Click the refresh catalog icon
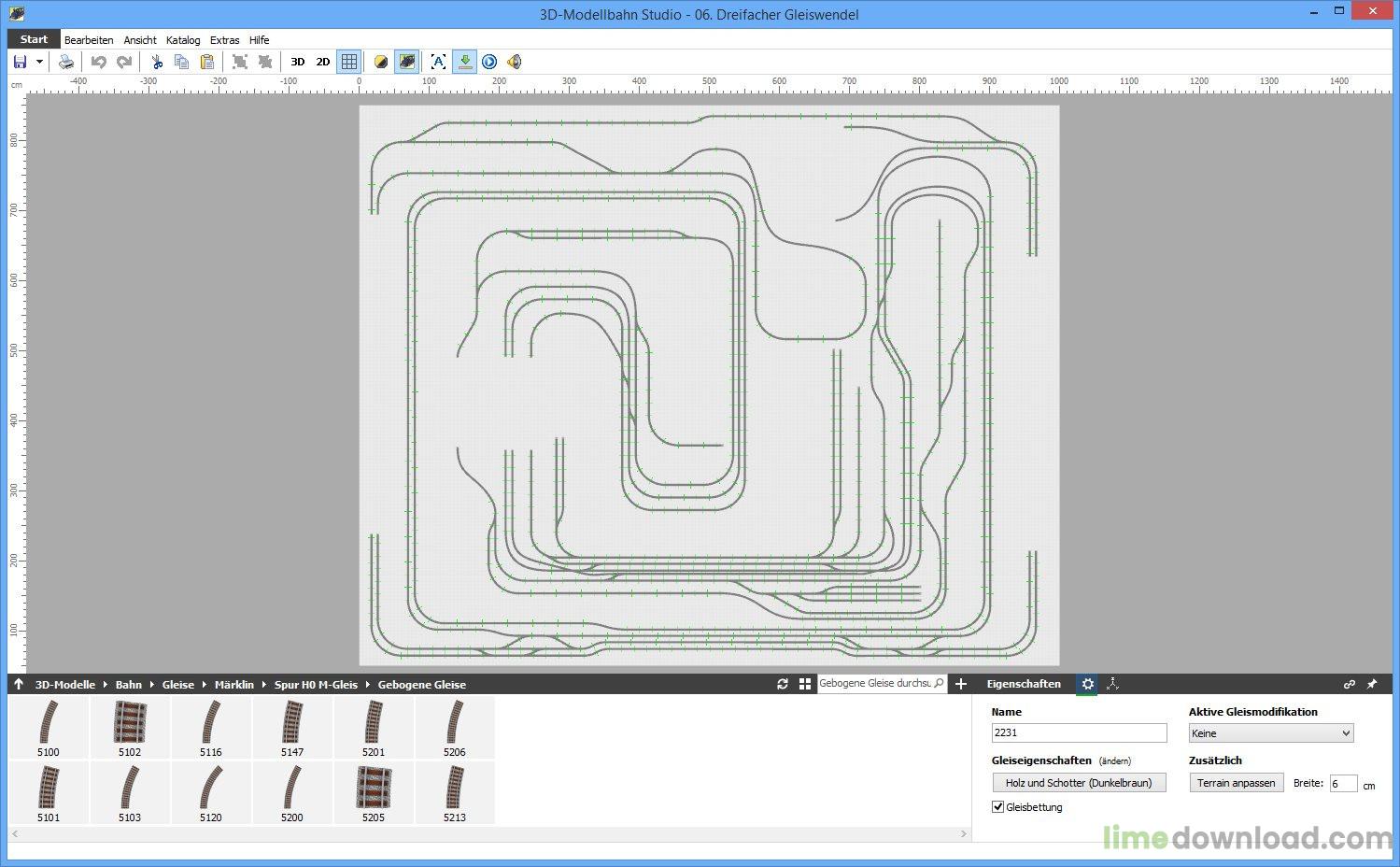Screen dimensions: 1400x867 click(x=783, y=684)
